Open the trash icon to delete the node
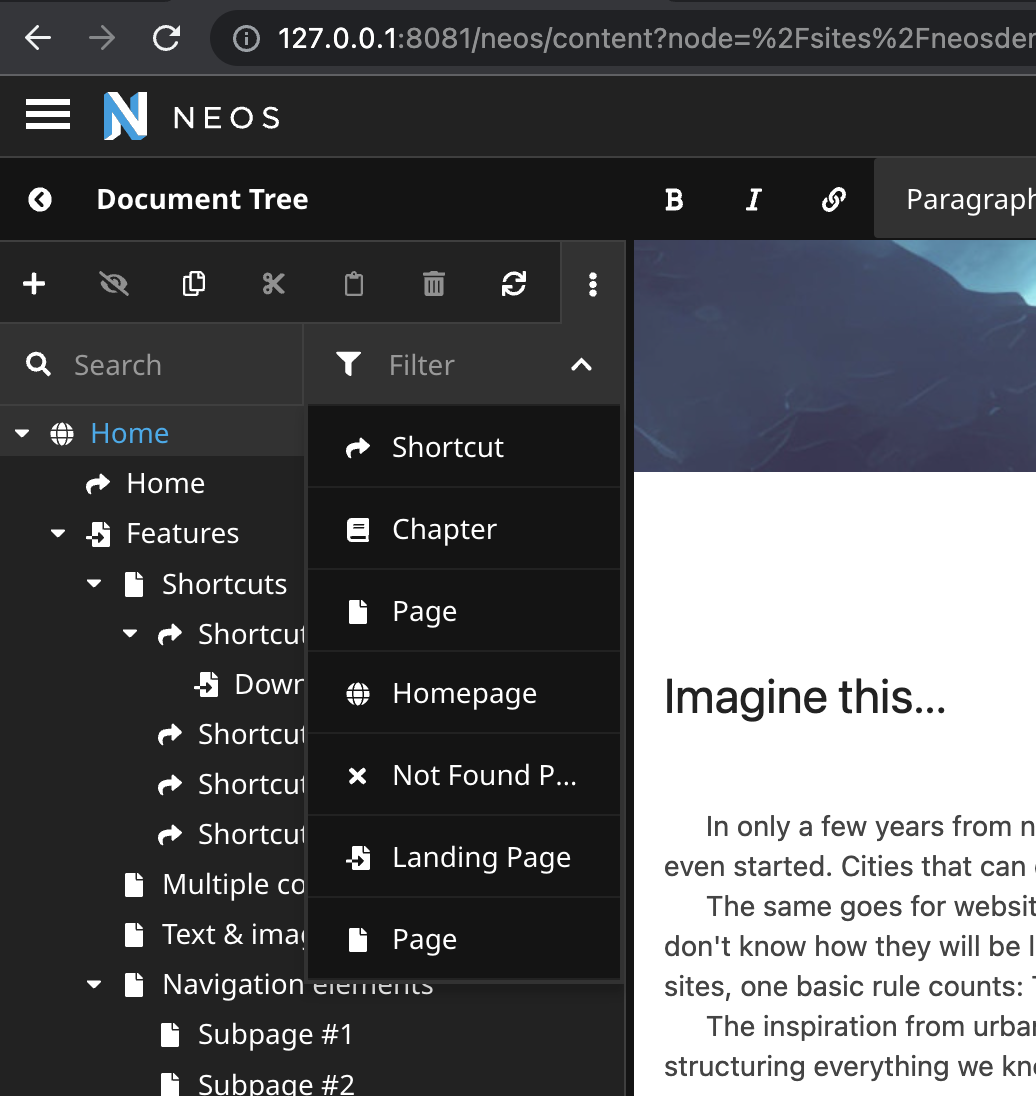The width and height of the screenshot is (1036, 1096). pyautogui.click(x=433, y=283)
